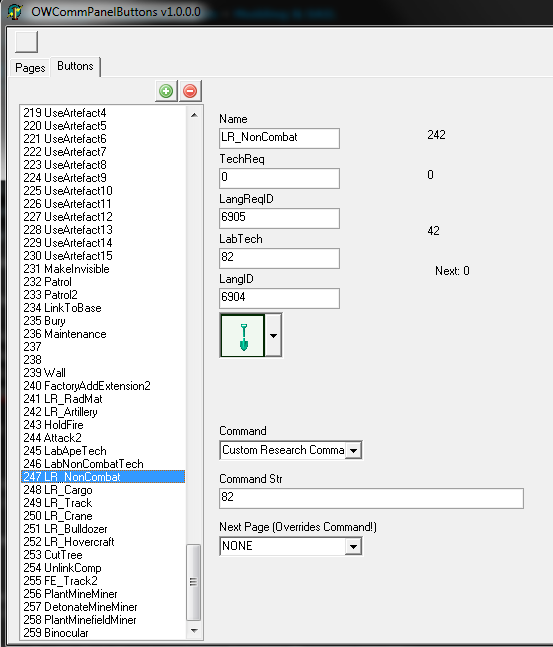This screenshot has height=647, width=553.
Task: Select the green shovel icon preview
Action: tap(243, 335)
